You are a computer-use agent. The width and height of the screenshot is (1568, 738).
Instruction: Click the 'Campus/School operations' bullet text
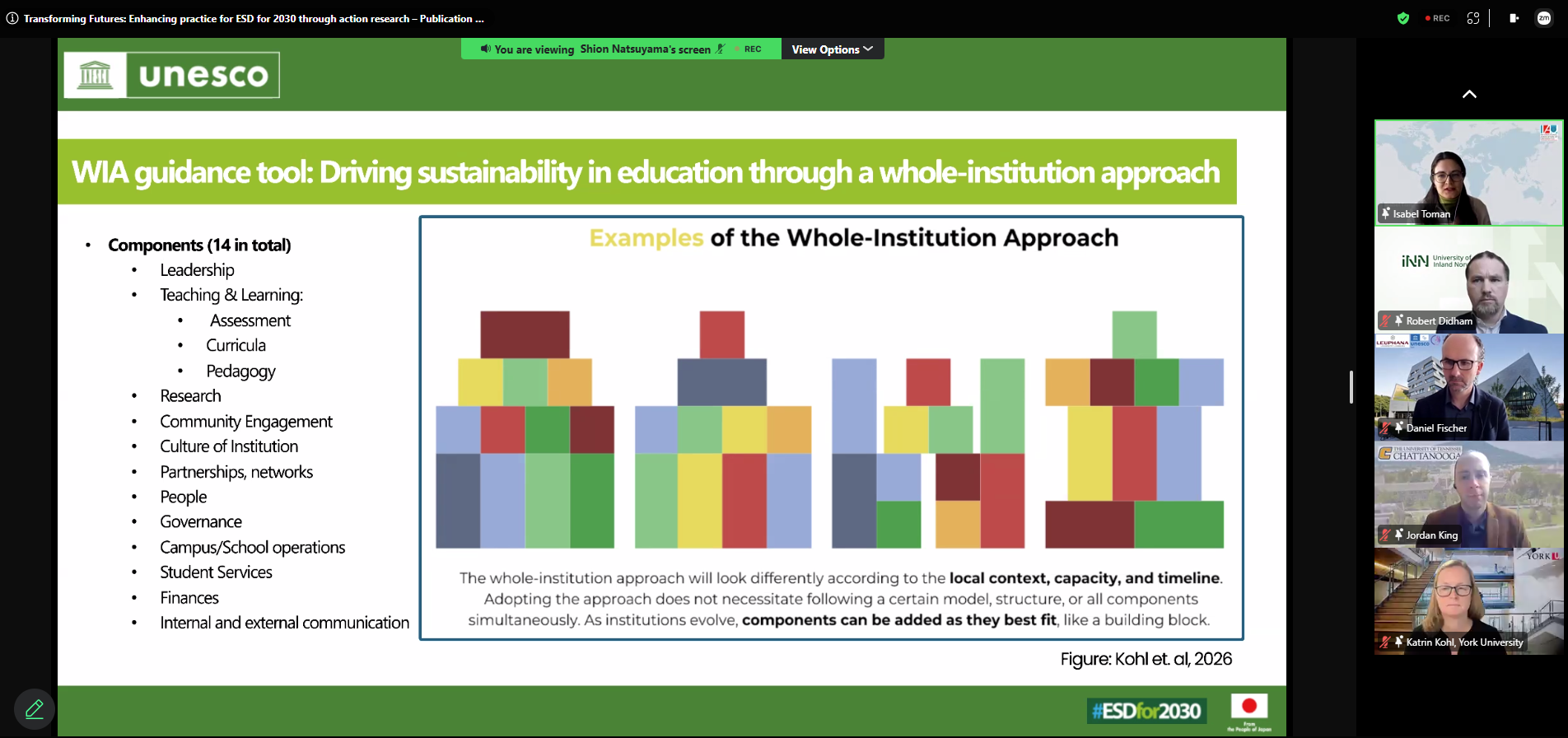click(x=252, y=547)
